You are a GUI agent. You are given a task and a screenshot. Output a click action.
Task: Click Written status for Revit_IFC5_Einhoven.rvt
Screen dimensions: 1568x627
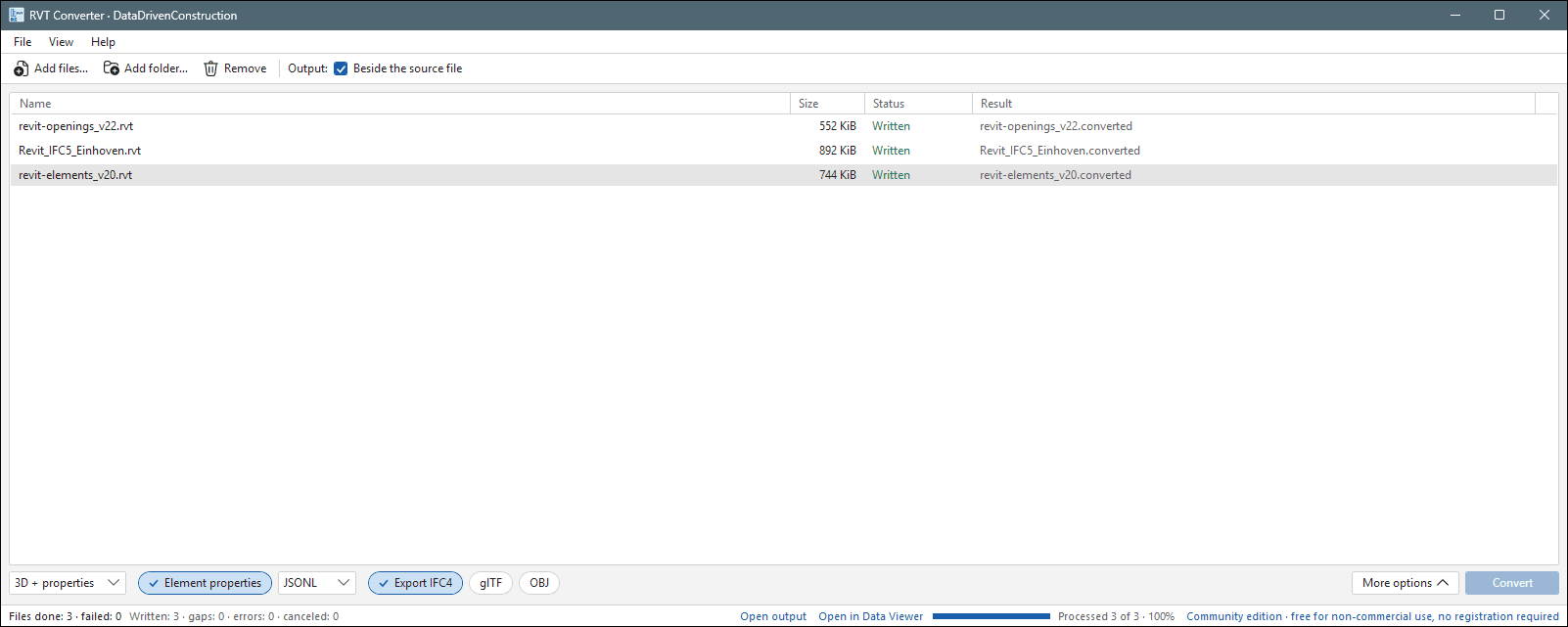[891, 151]
